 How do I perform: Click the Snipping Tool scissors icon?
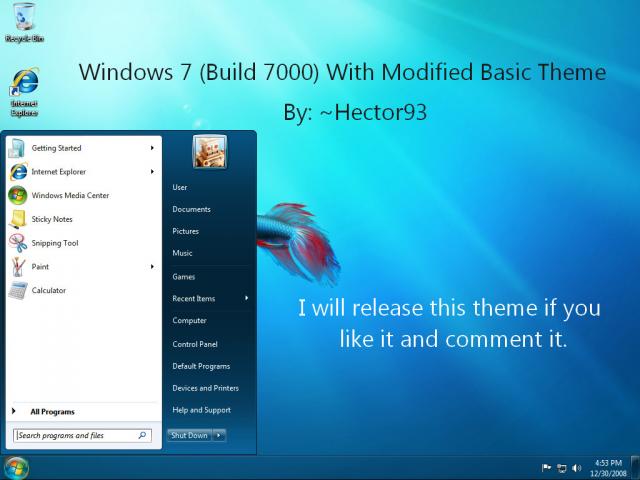[18, 243]
